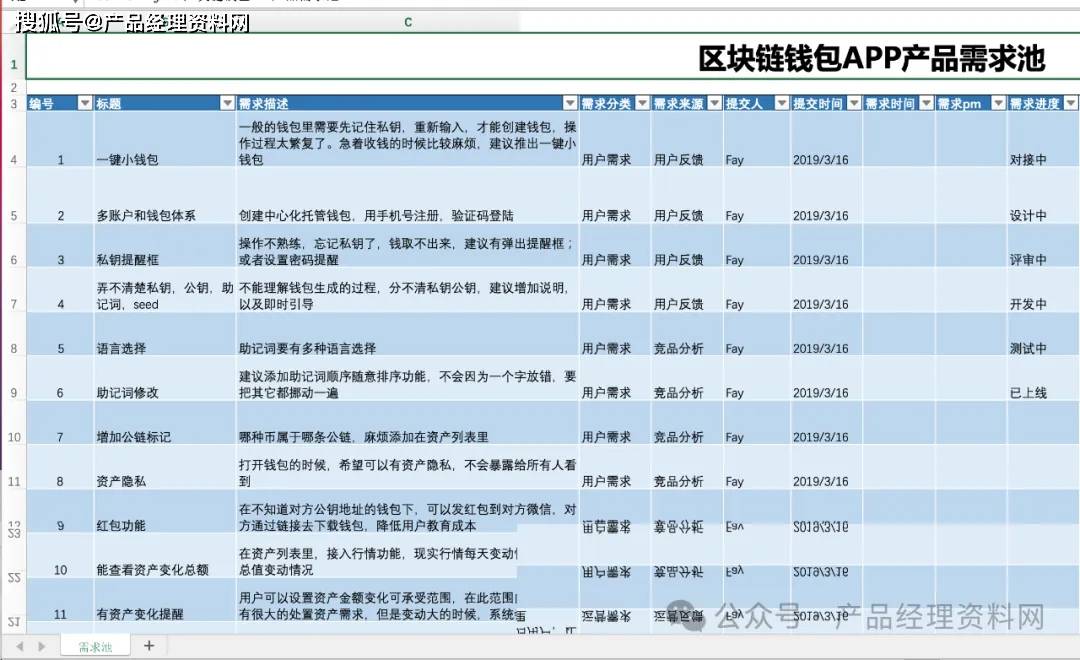This screenshot has height=660, width=1080.
Task: Open the 需求进度 filter dropdown
Action: coord(1070,103)
